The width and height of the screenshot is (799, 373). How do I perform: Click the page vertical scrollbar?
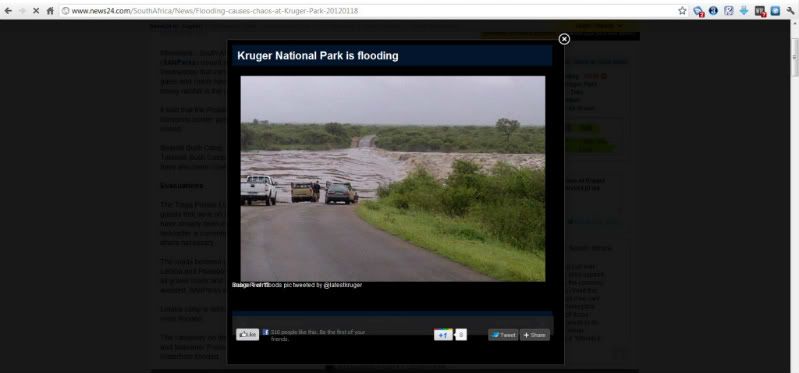click(794, 196)
